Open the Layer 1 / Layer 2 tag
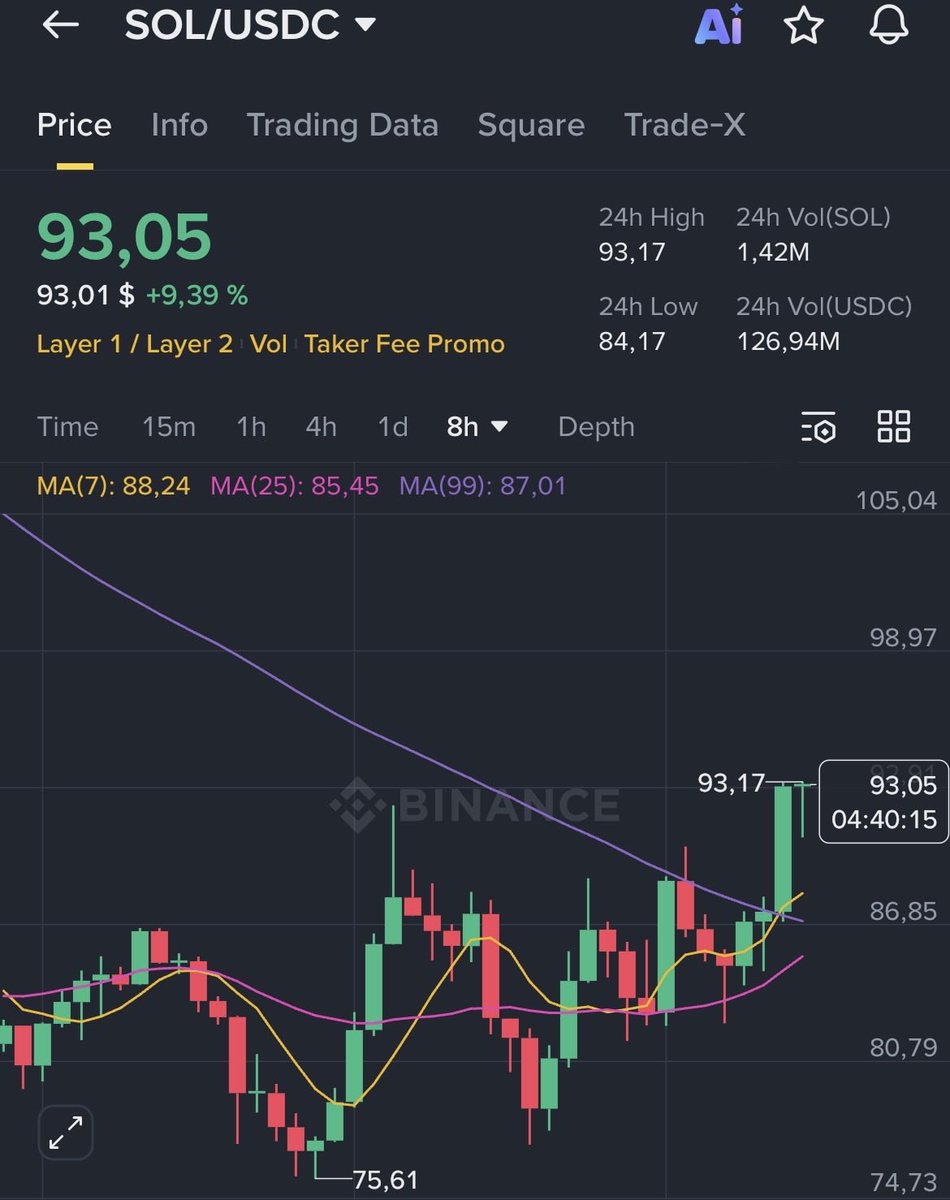The image size is (950, 1200). 135,344
